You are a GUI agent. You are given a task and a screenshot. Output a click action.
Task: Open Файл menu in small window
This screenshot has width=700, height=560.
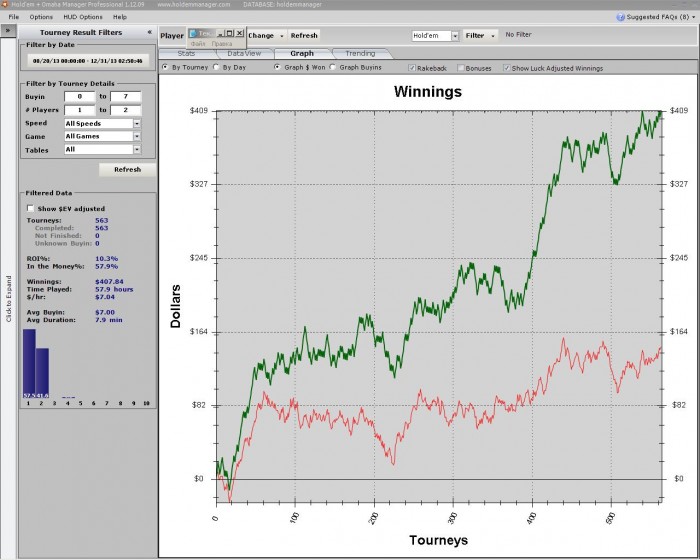tap(198, 44)
